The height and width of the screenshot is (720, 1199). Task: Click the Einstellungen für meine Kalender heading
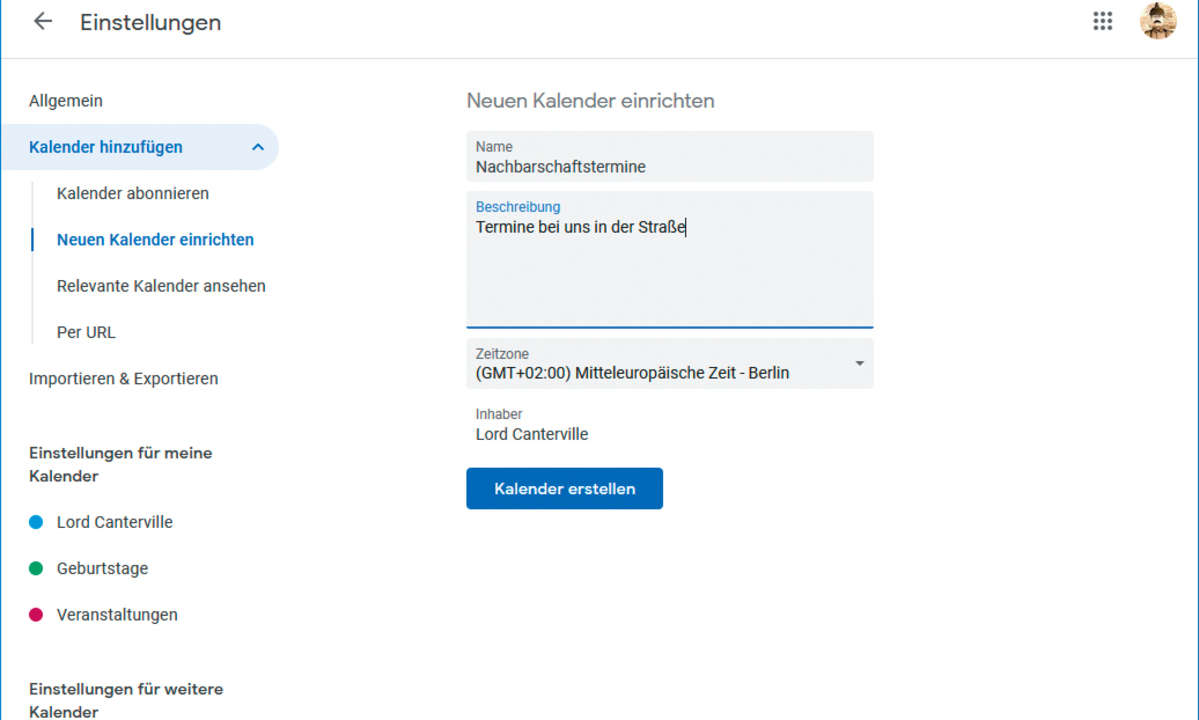121,464
